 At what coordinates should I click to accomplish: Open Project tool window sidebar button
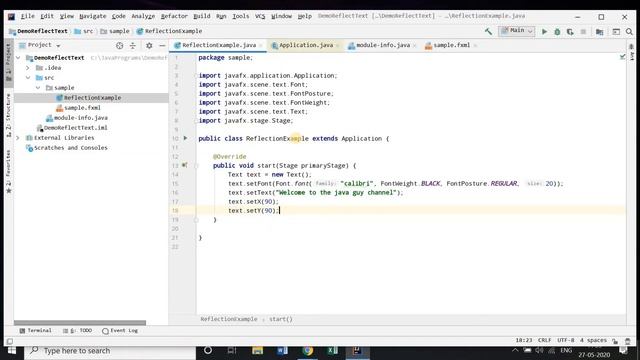coord(9,63)
